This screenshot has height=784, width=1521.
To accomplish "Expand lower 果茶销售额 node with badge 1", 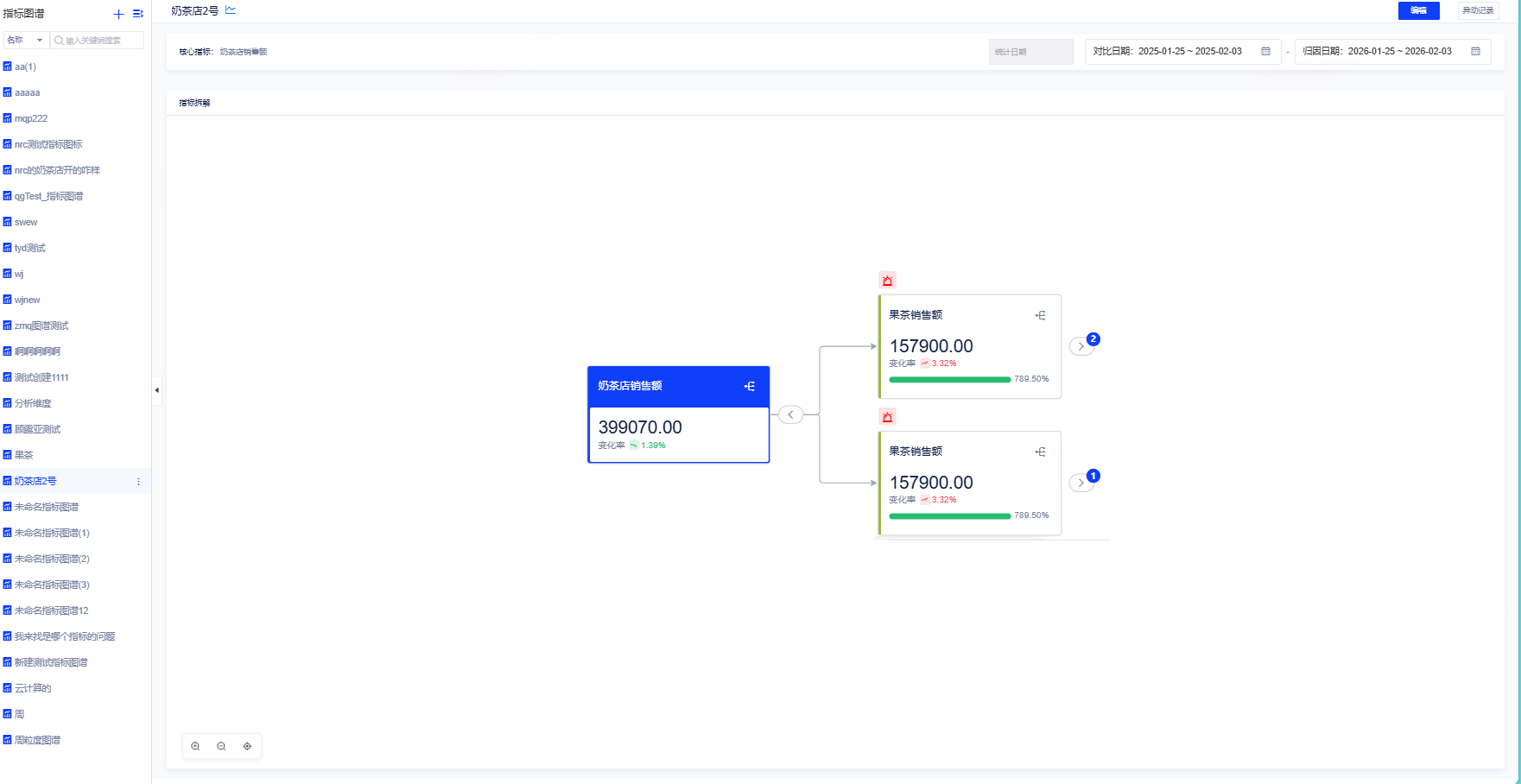I will pos(1081,483).
